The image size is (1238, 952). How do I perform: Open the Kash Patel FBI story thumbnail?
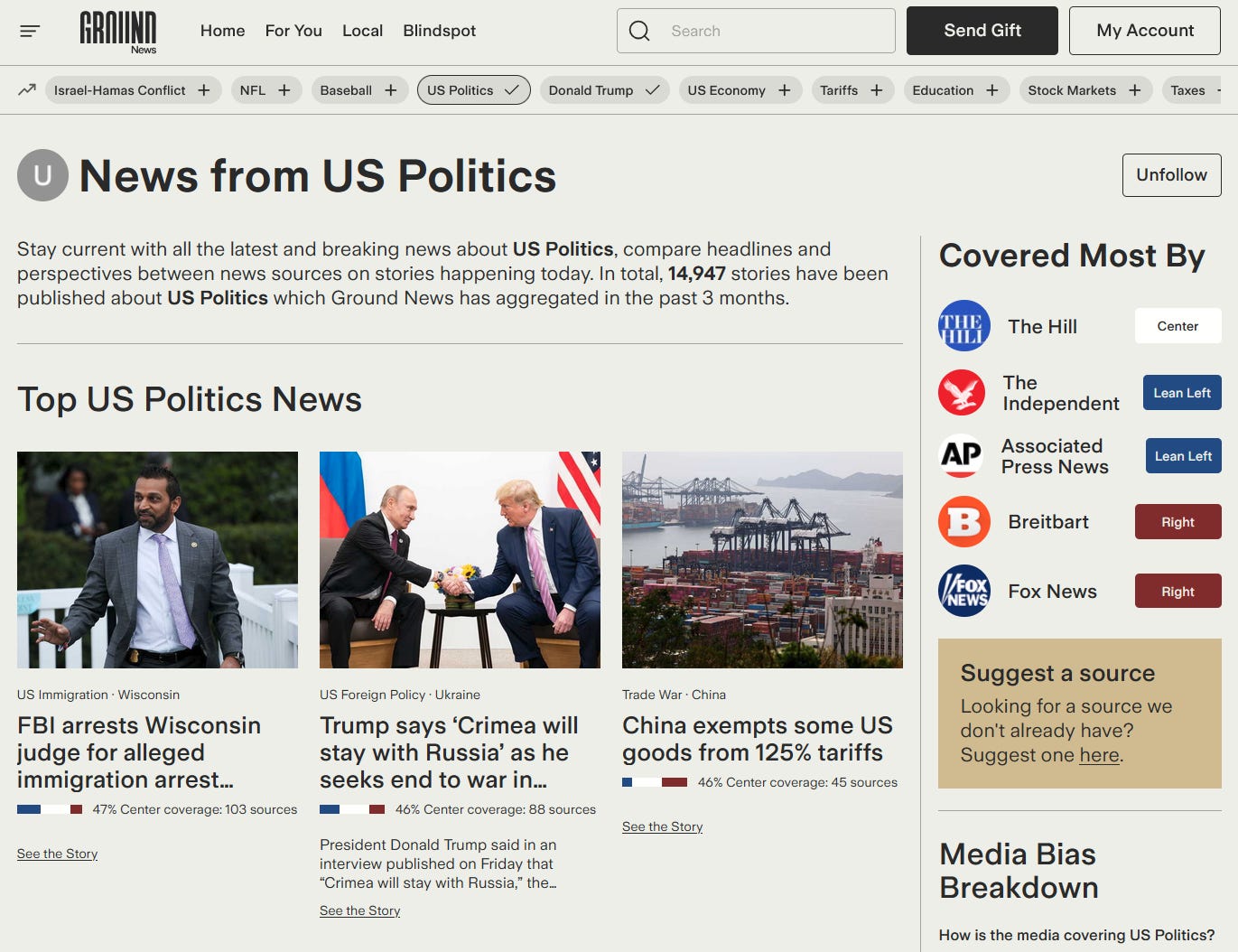[x=157, y=560]
